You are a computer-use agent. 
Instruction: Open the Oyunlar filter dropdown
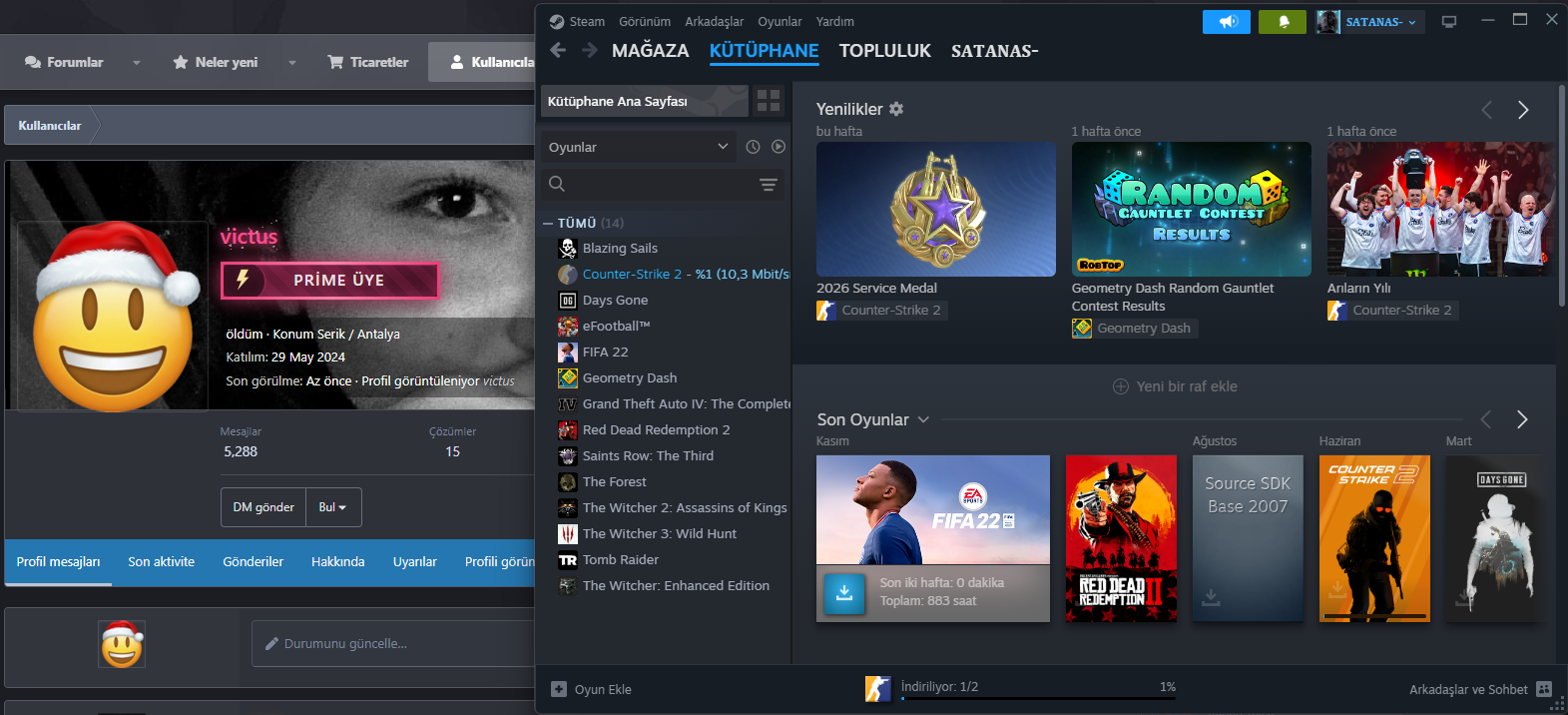click(x=639, y=147)
